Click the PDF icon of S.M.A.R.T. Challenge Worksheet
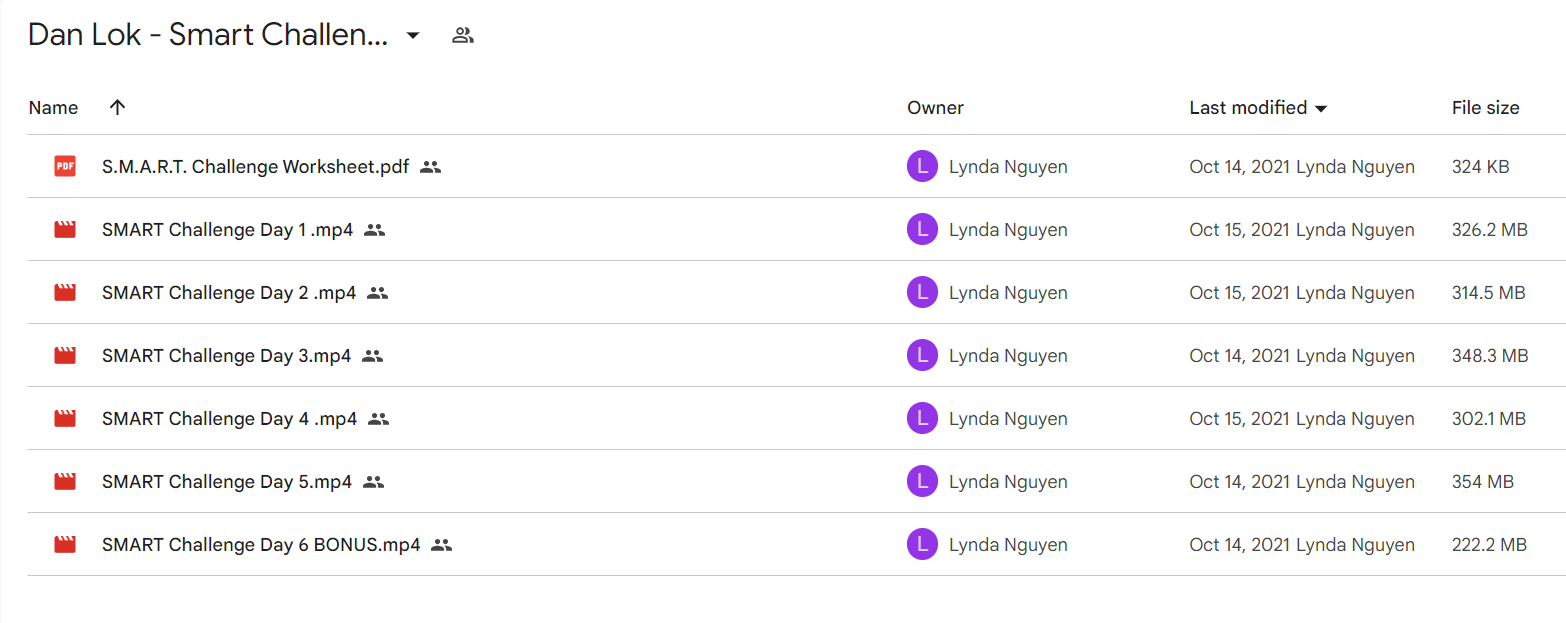Image resolution: width=1566 pixels, height=623 pixels. tap(65, 167)
